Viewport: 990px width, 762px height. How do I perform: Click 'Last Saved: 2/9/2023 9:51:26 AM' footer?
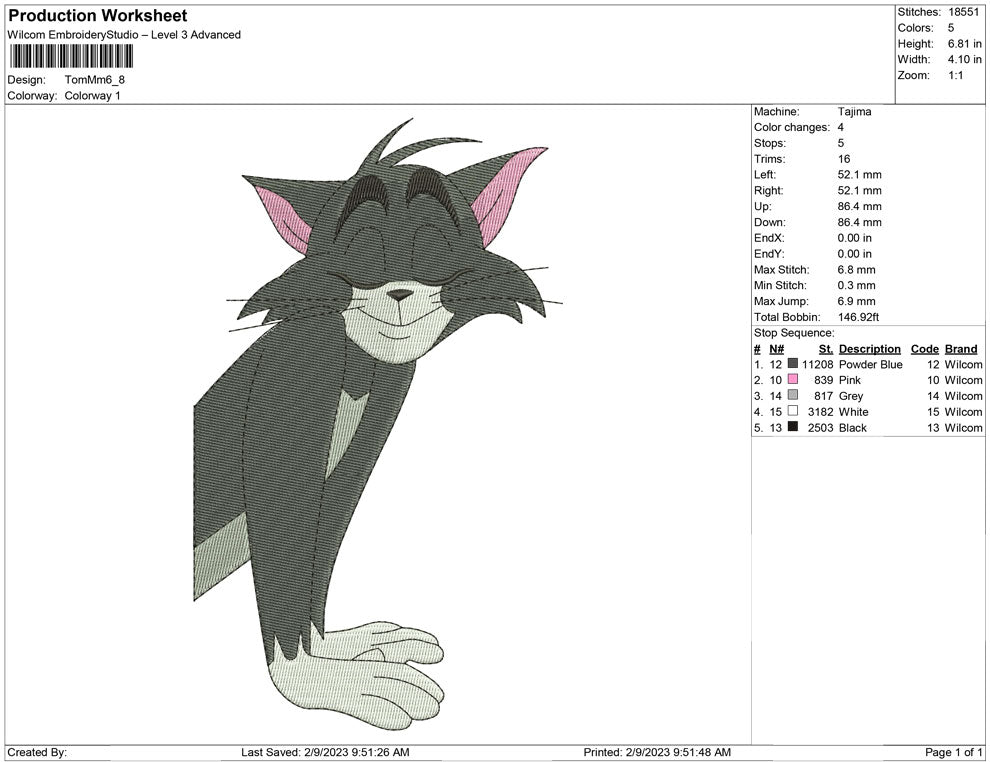click(325, 752)
